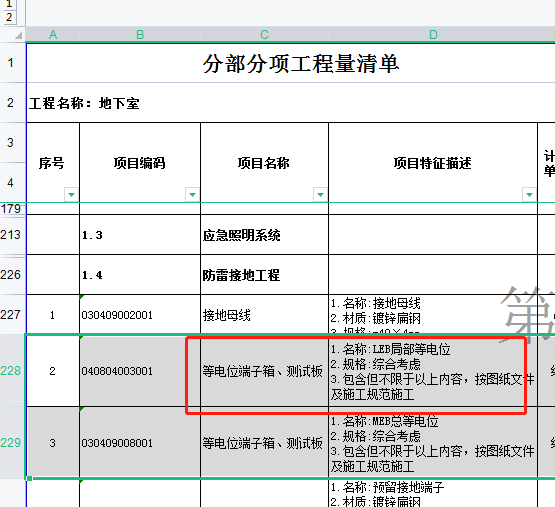Image resolution: width=555 pixels, height=507 pixels.
Task: Click description cell with LEB局部等电位
Action: pos(433,371)
